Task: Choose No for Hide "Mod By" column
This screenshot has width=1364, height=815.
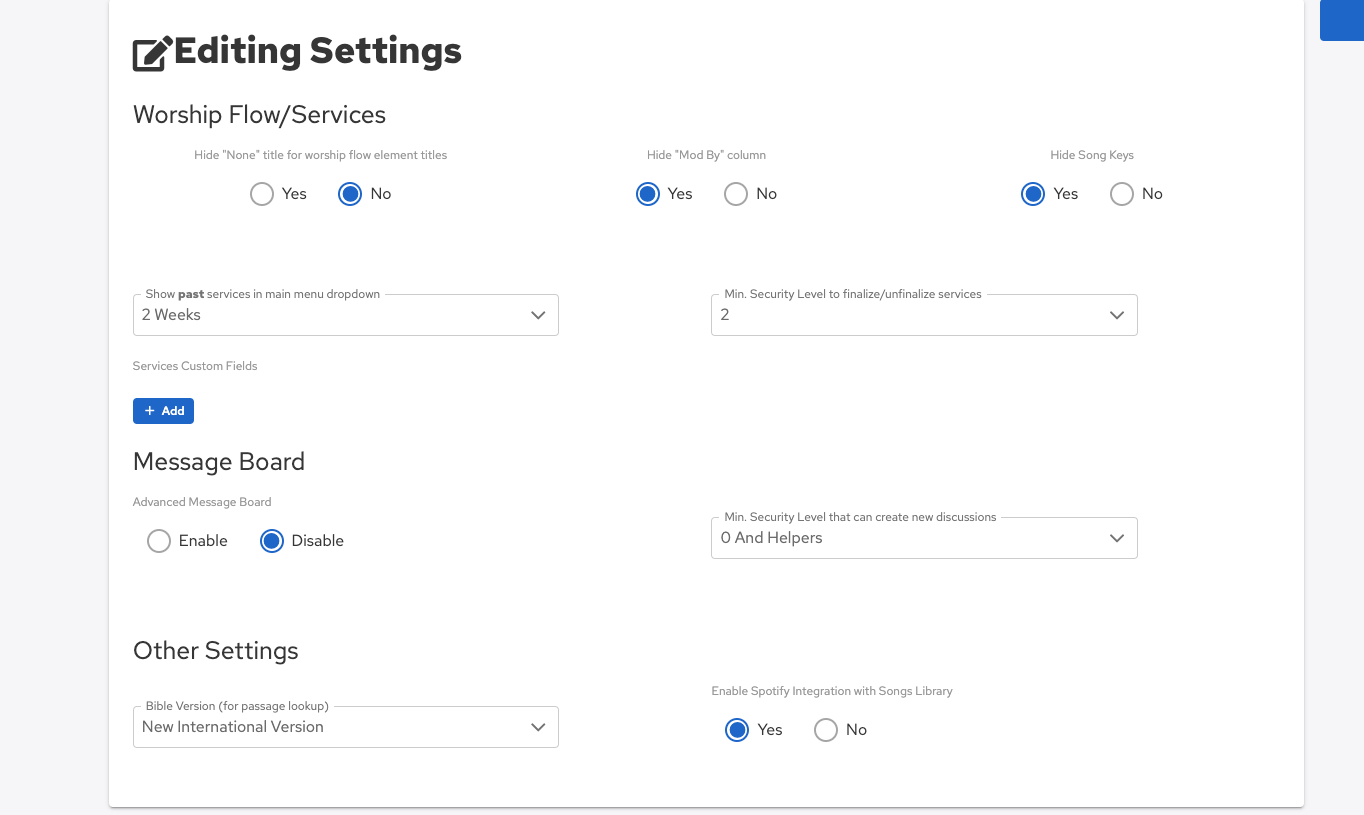Action: [x=736, y=194]
